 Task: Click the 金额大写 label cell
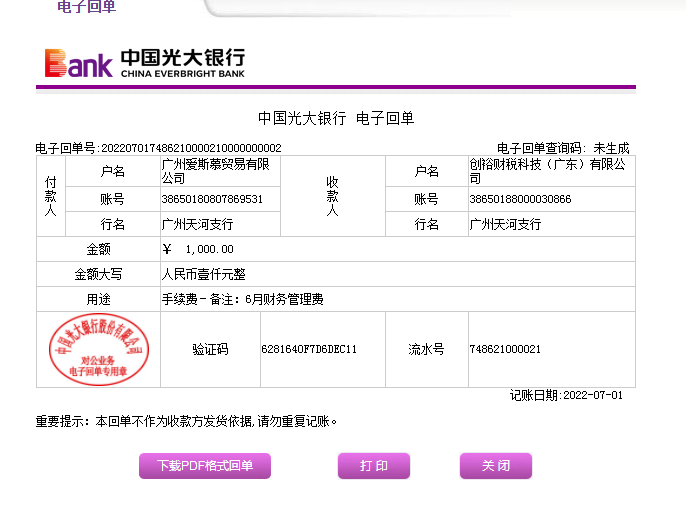[x=98, y=274]
